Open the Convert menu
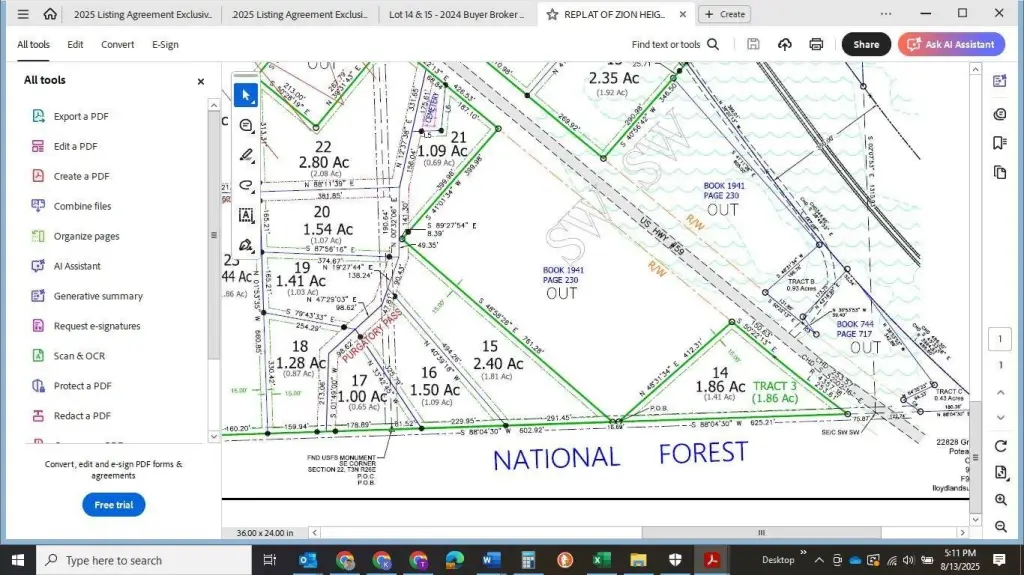This screenshot has height=575, width=1024. (117, 44)
